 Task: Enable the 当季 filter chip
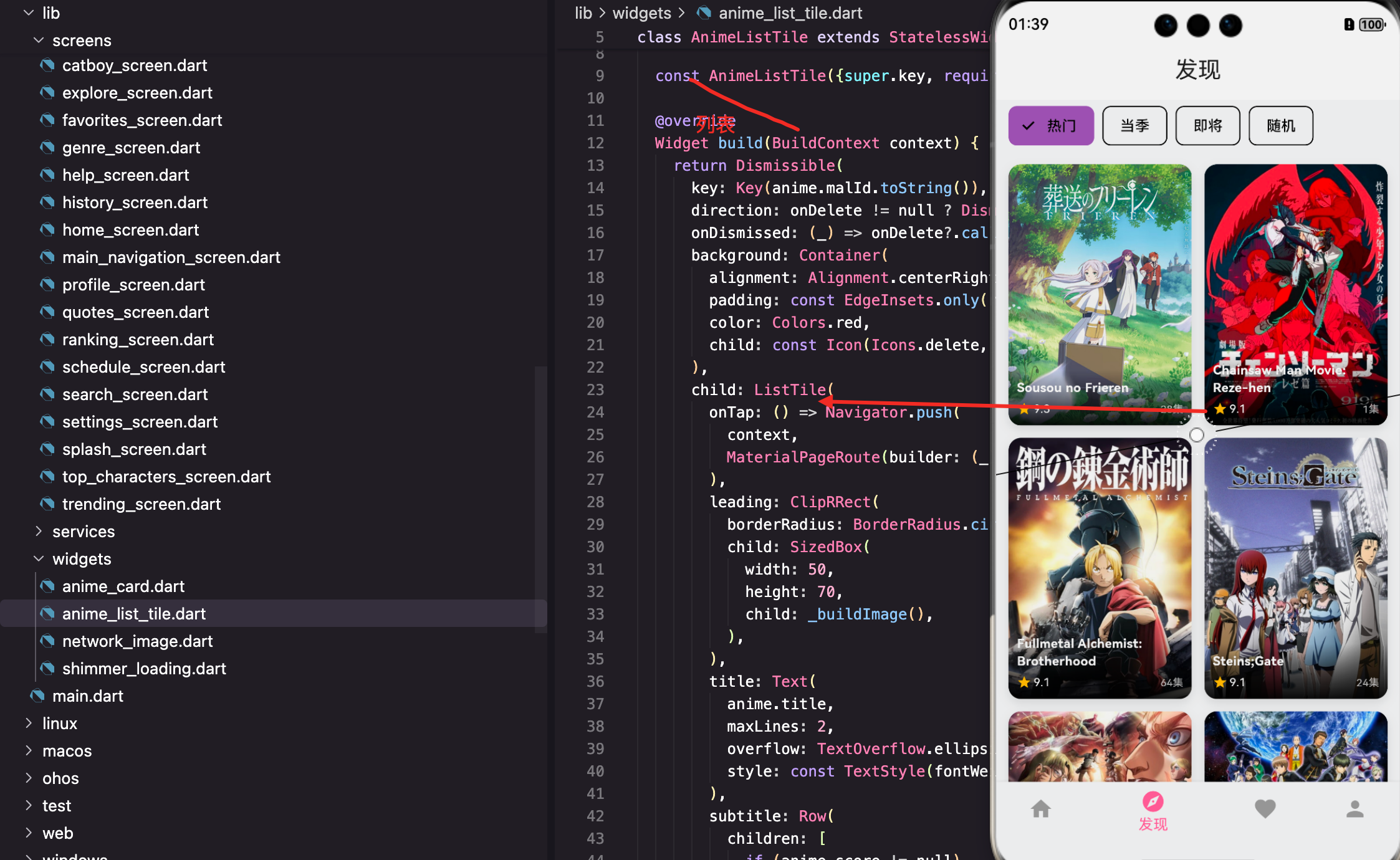click(x=1134, y=126)
